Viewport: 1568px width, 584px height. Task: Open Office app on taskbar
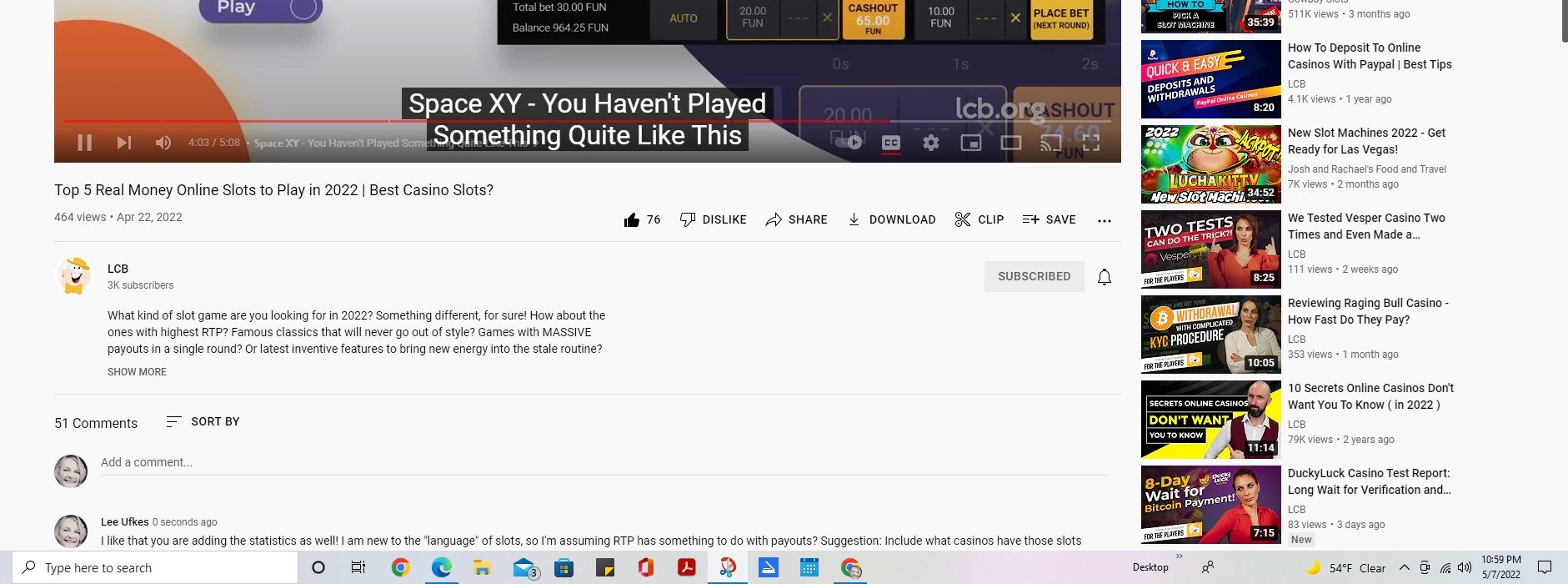point(645,567)
